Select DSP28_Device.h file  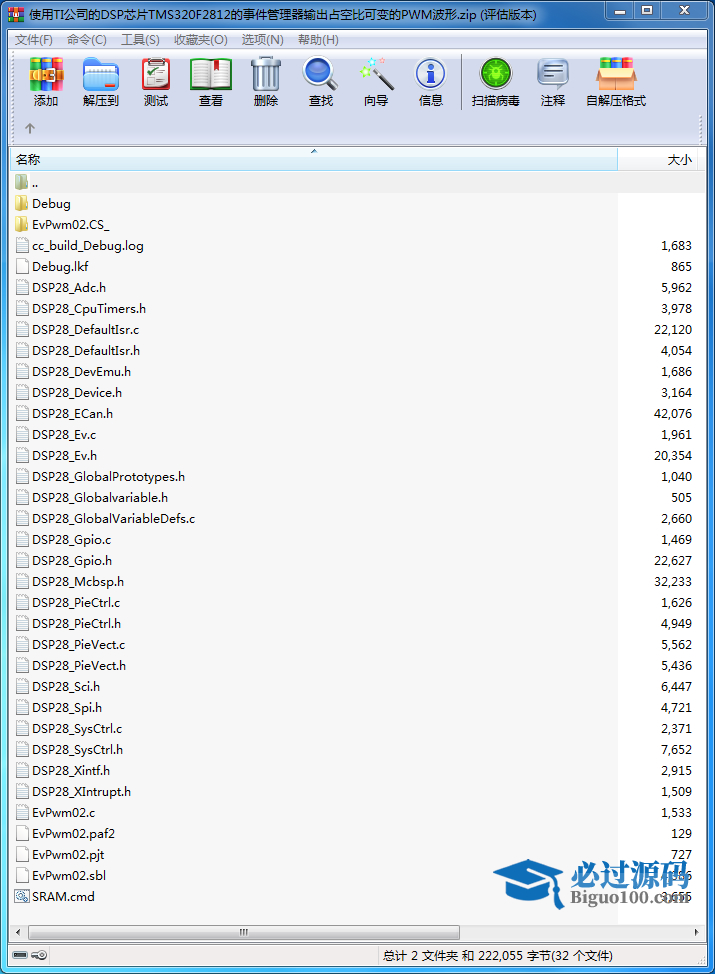(x=77, y=393)
